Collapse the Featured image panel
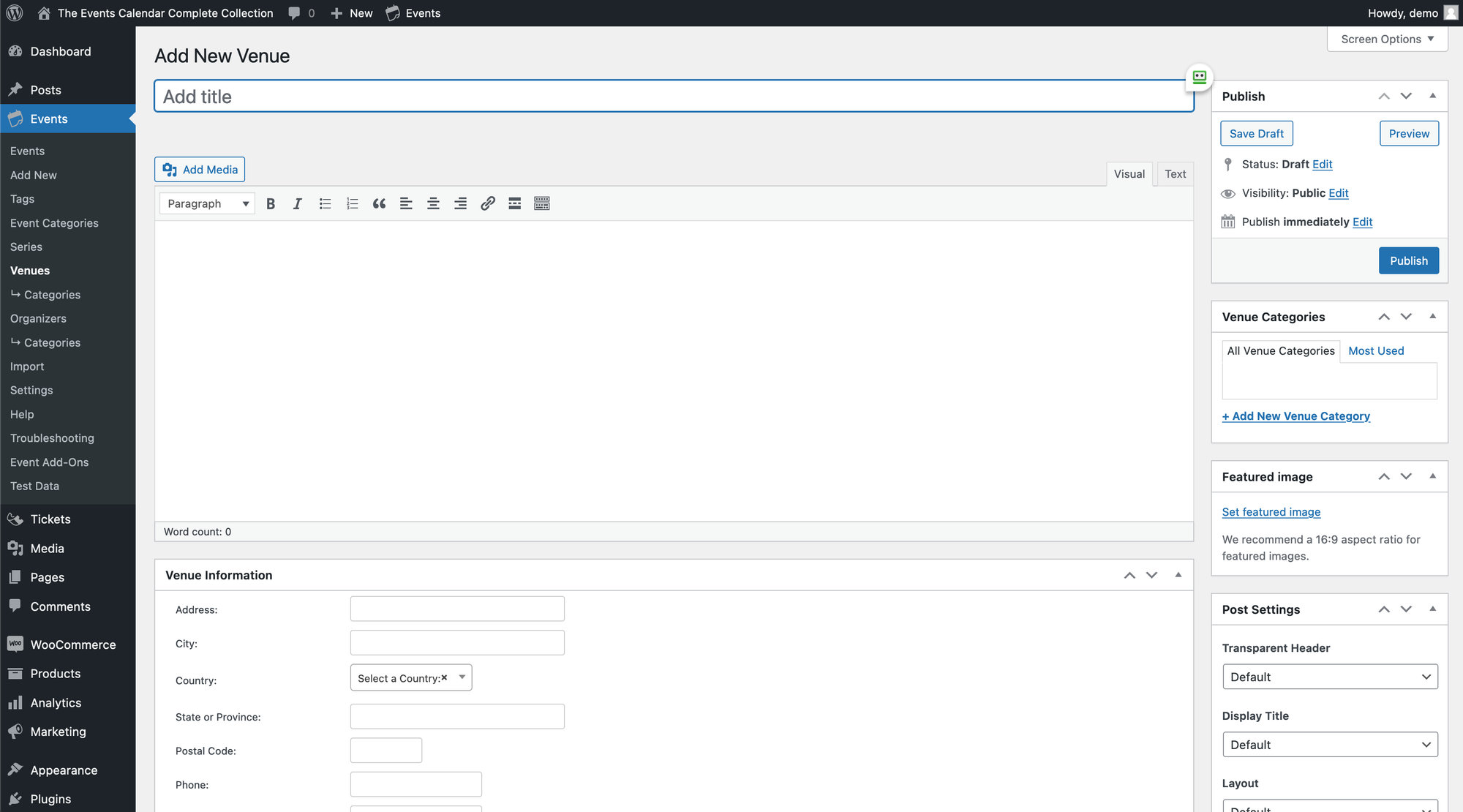Image resolution: width=1463 pixels, height=812 pixels. (1432, 476)
